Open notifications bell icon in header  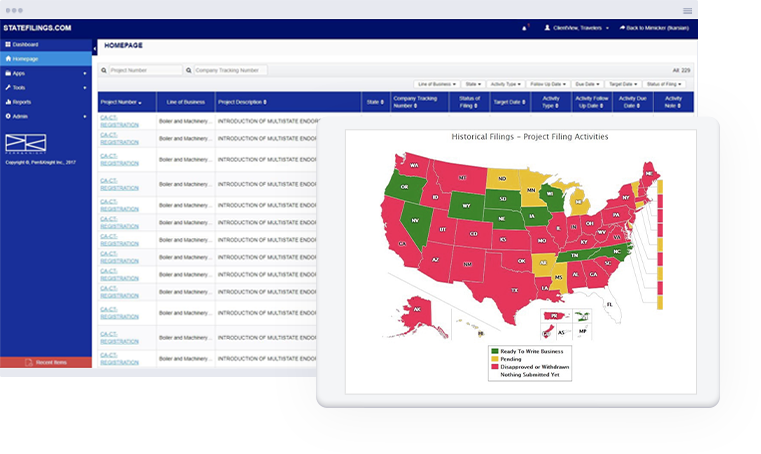coord(524,28)
